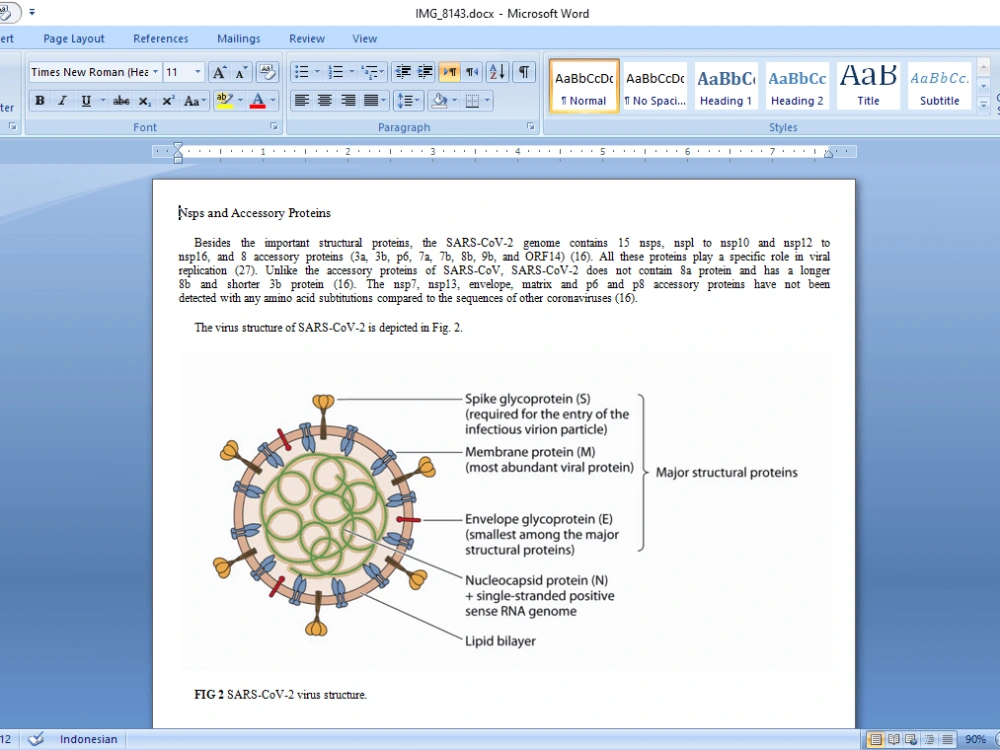Clear formatting with the eraser icon

coord(267,72)
